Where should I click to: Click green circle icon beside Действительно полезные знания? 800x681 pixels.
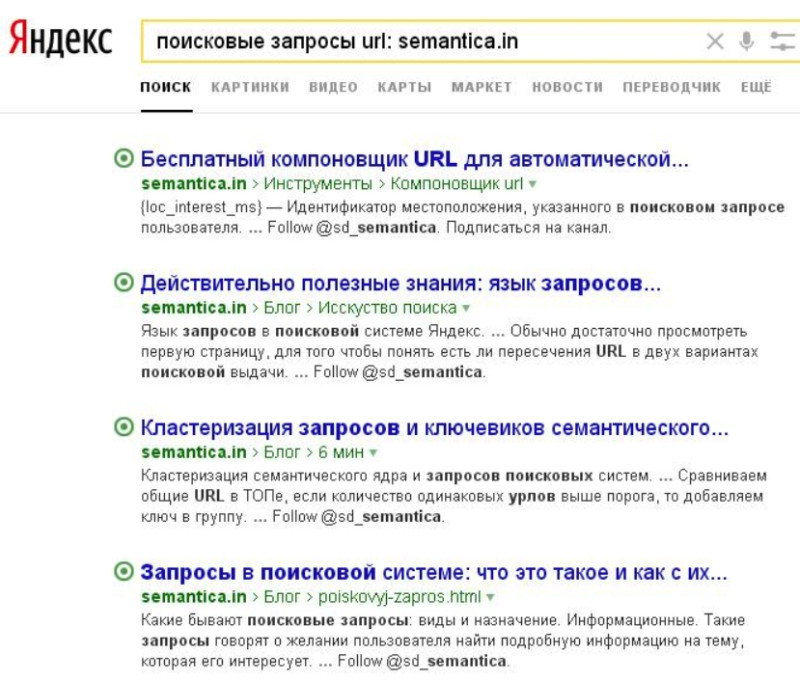click(x=123, y=282)
